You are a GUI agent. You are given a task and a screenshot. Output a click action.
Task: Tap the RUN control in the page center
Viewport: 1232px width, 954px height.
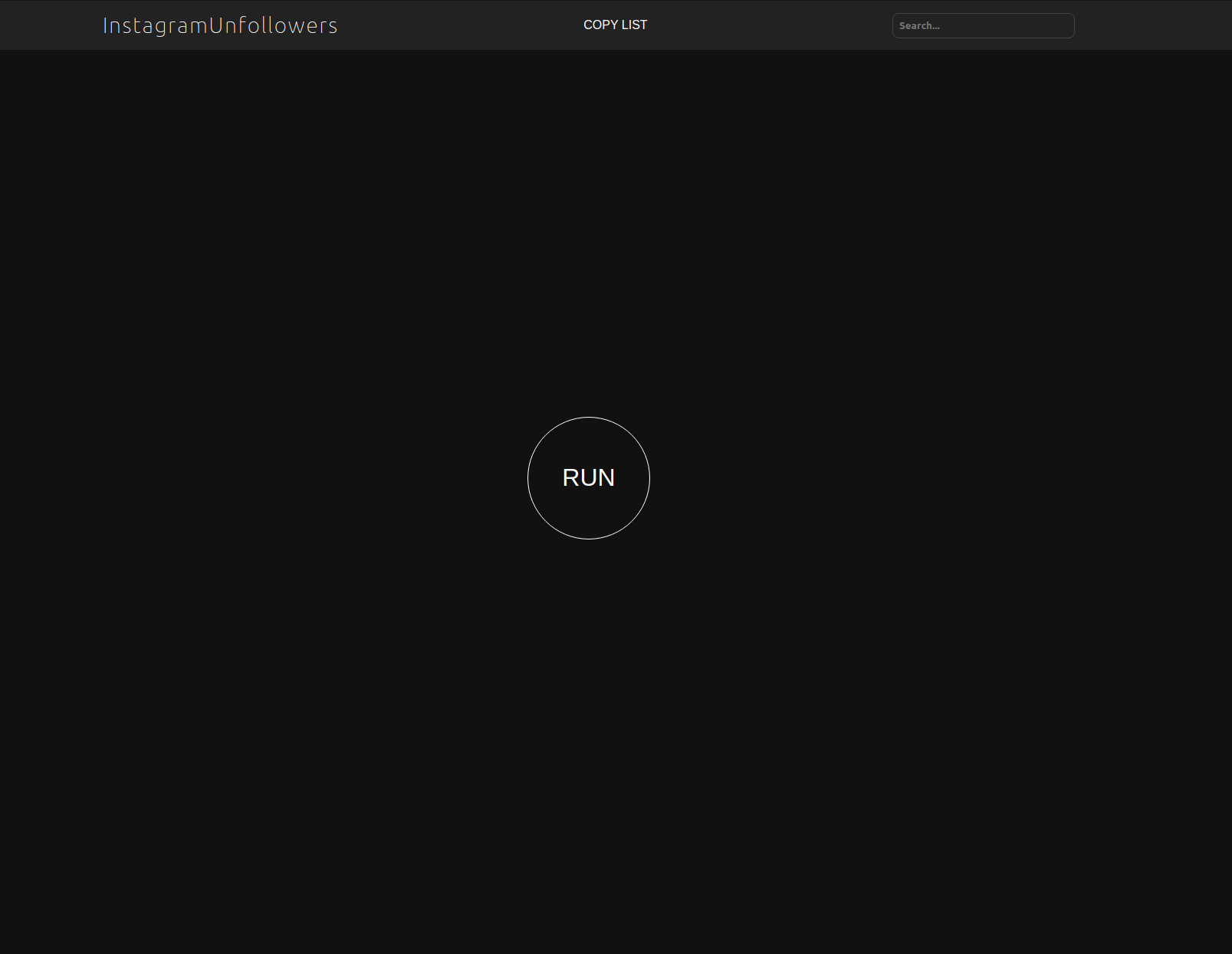click(x=588, y=477)
